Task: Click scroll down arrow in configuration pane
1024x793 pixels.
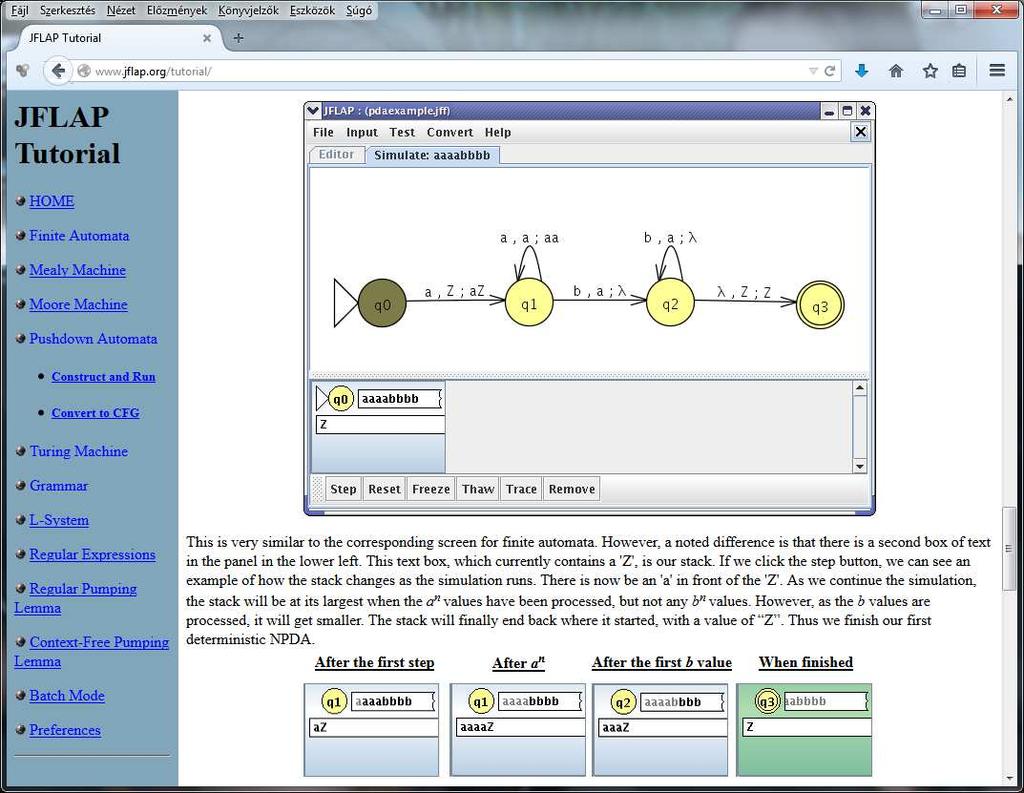Action: click(x=859, y=466)
